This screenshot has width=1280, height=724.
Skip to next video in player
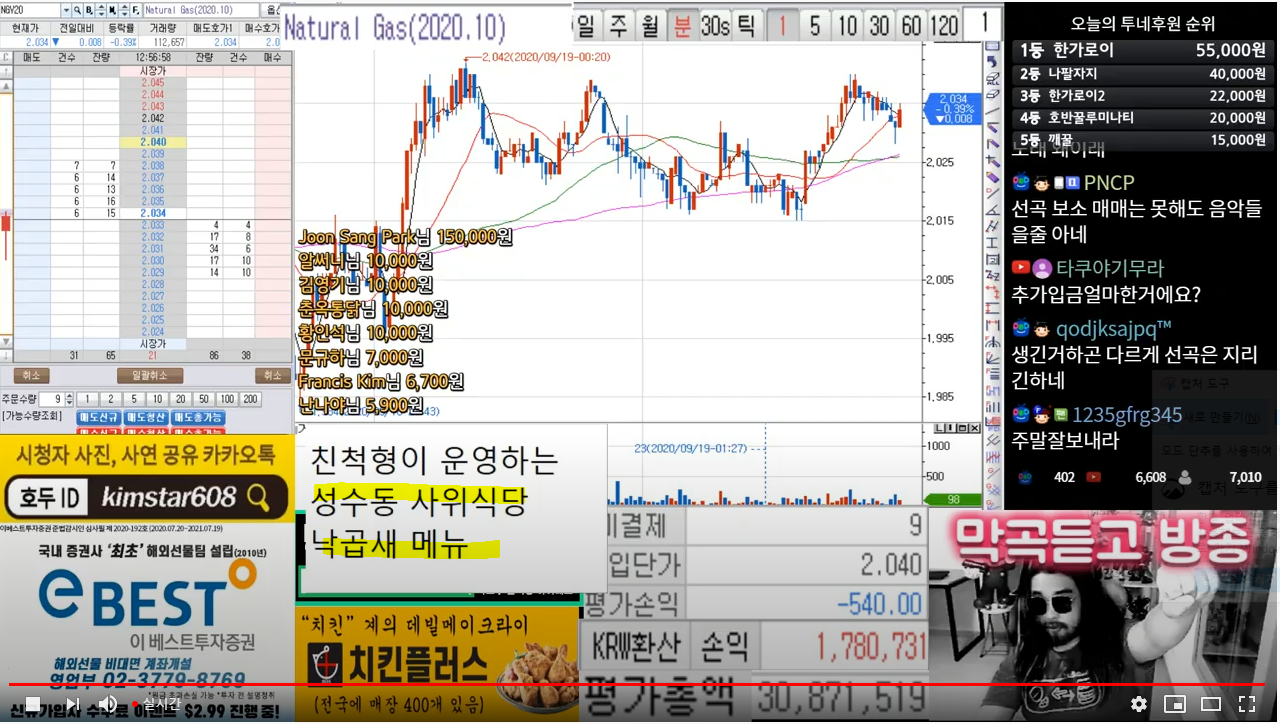[72, 703]
